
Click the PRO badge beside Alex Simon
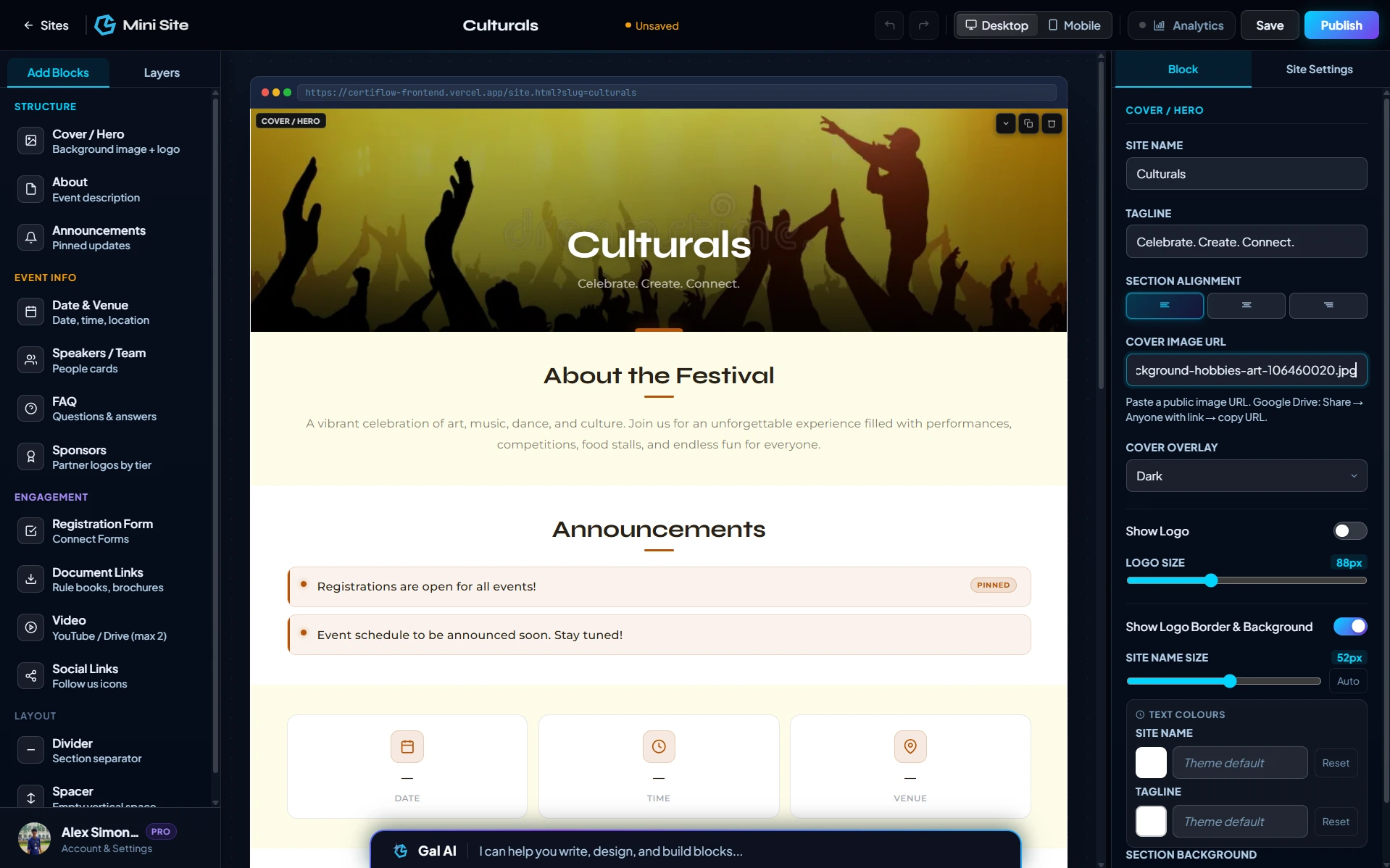click(x=161, y=832)
